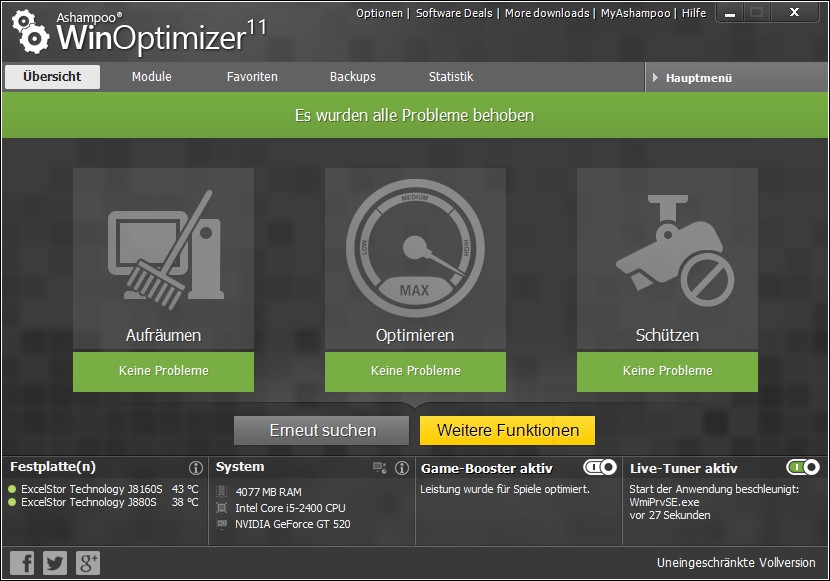830x581 pixels.
Task: Switch to the Übersicht tab
Action: point(52,77)
